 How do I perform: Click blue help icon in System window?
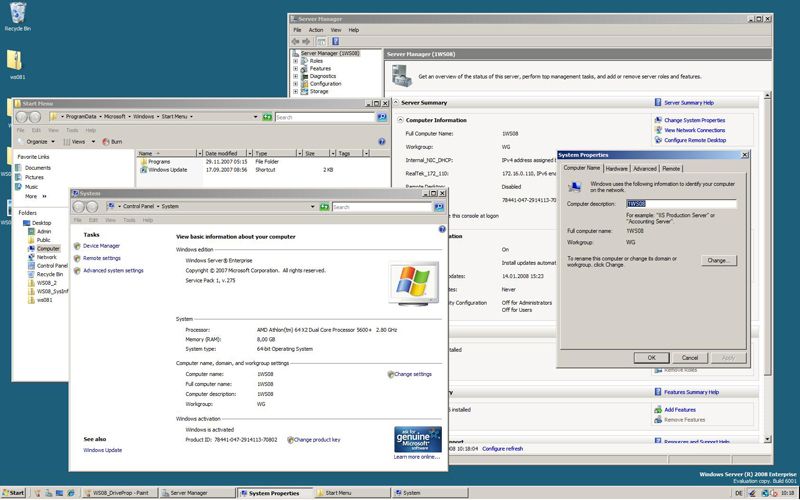442,230
